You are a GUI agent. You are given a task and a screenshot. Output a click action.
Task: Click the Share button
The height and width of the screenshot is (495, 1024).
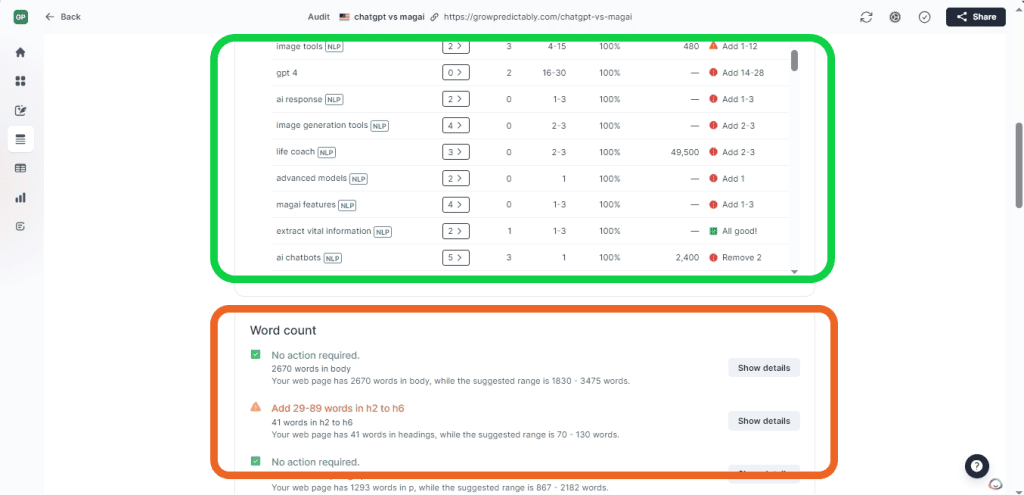[976, 17]
